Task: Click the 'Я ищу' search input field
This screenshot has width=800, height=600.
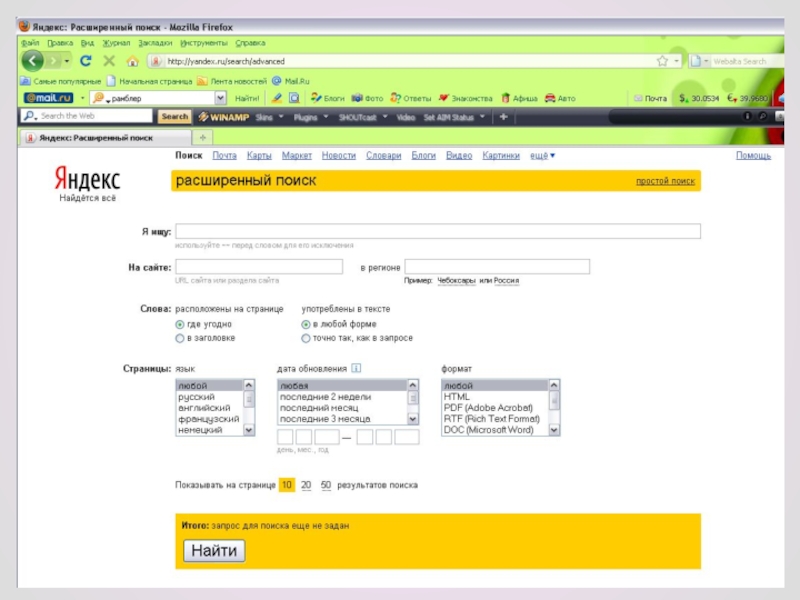Action: [437, 231]
